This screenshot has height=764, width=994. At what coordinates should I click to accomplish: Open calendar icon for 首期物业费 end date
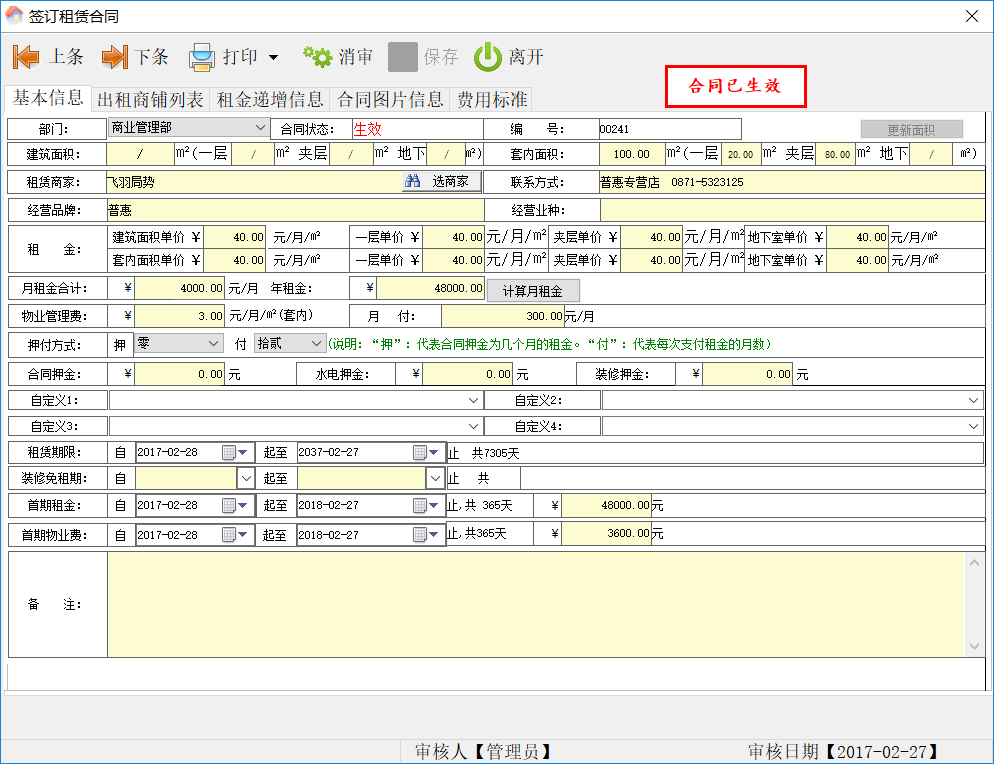pos(419,534)
